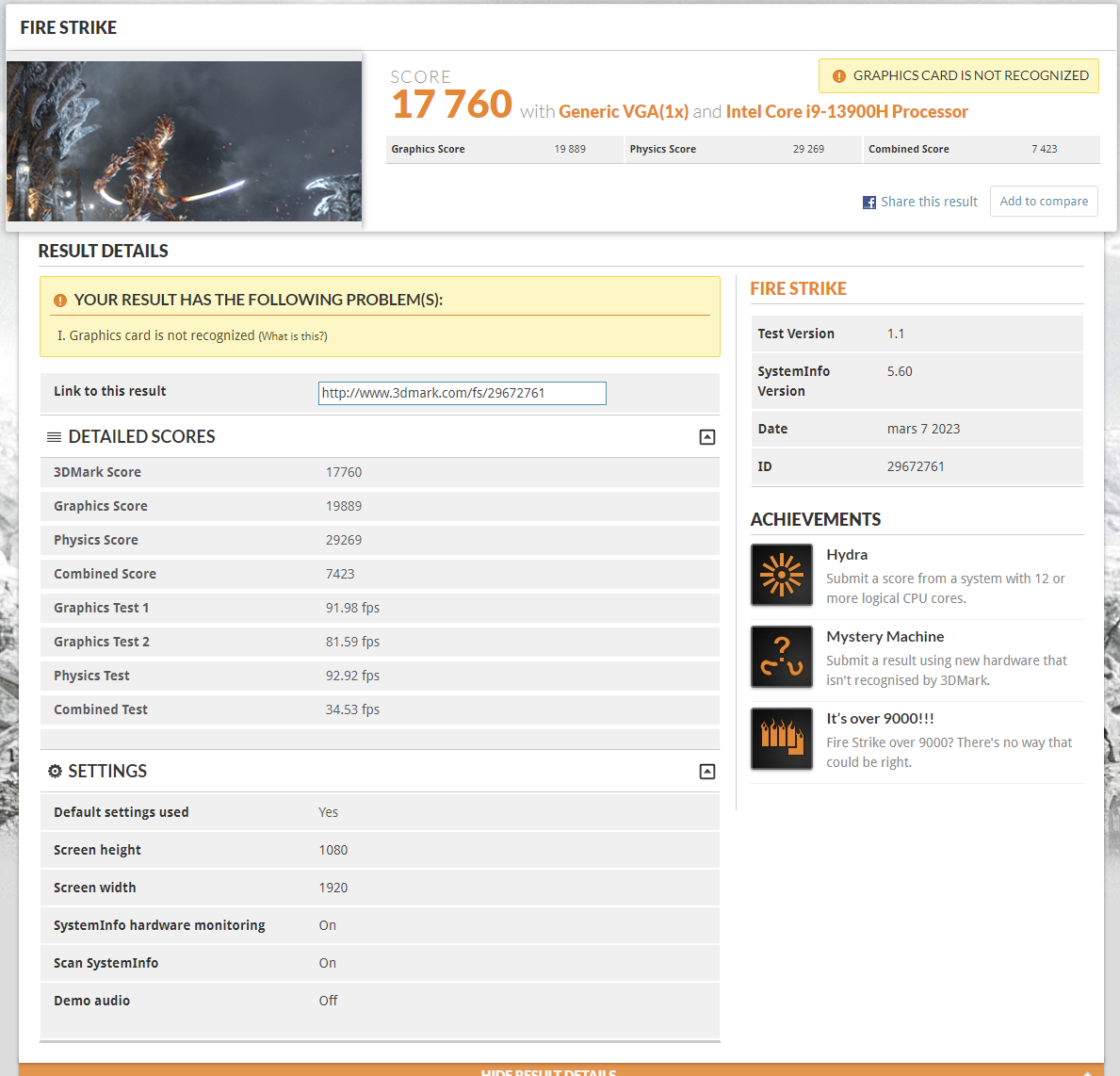Viewport: 1120px width, 1076px height.
Task: Click the It's over 9000!!! title
Action: click(880, 719)
